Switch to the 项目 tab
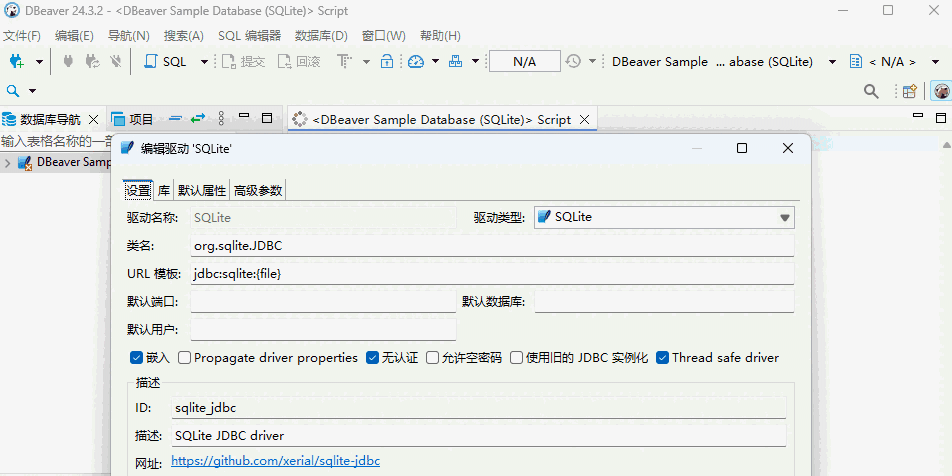Viewport: 952px width, 476px height. pyautogui.click(x=133, y=119)
